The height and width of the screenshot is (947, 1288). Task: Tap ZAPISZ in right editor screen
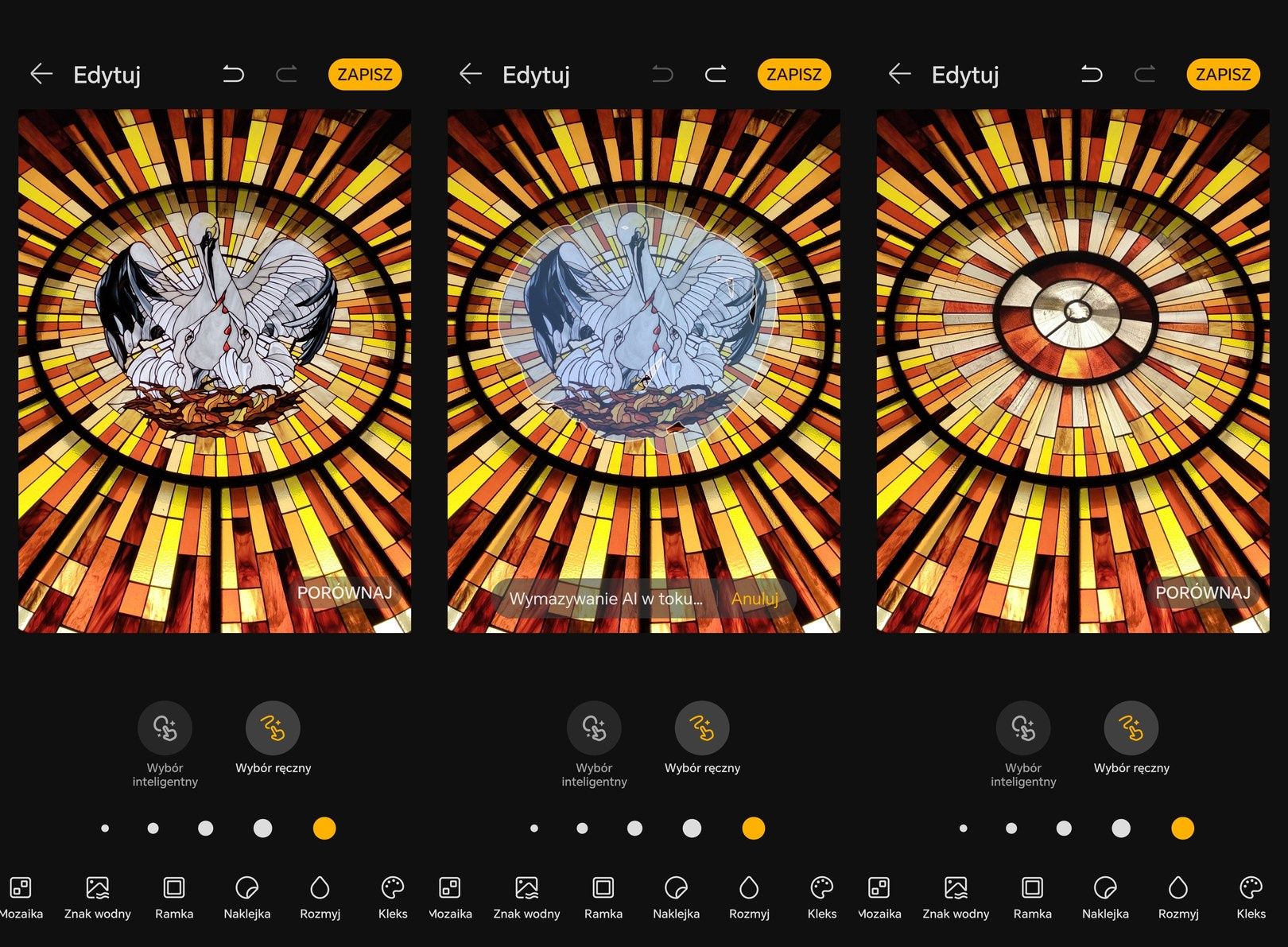click(x=1224, y=74)
